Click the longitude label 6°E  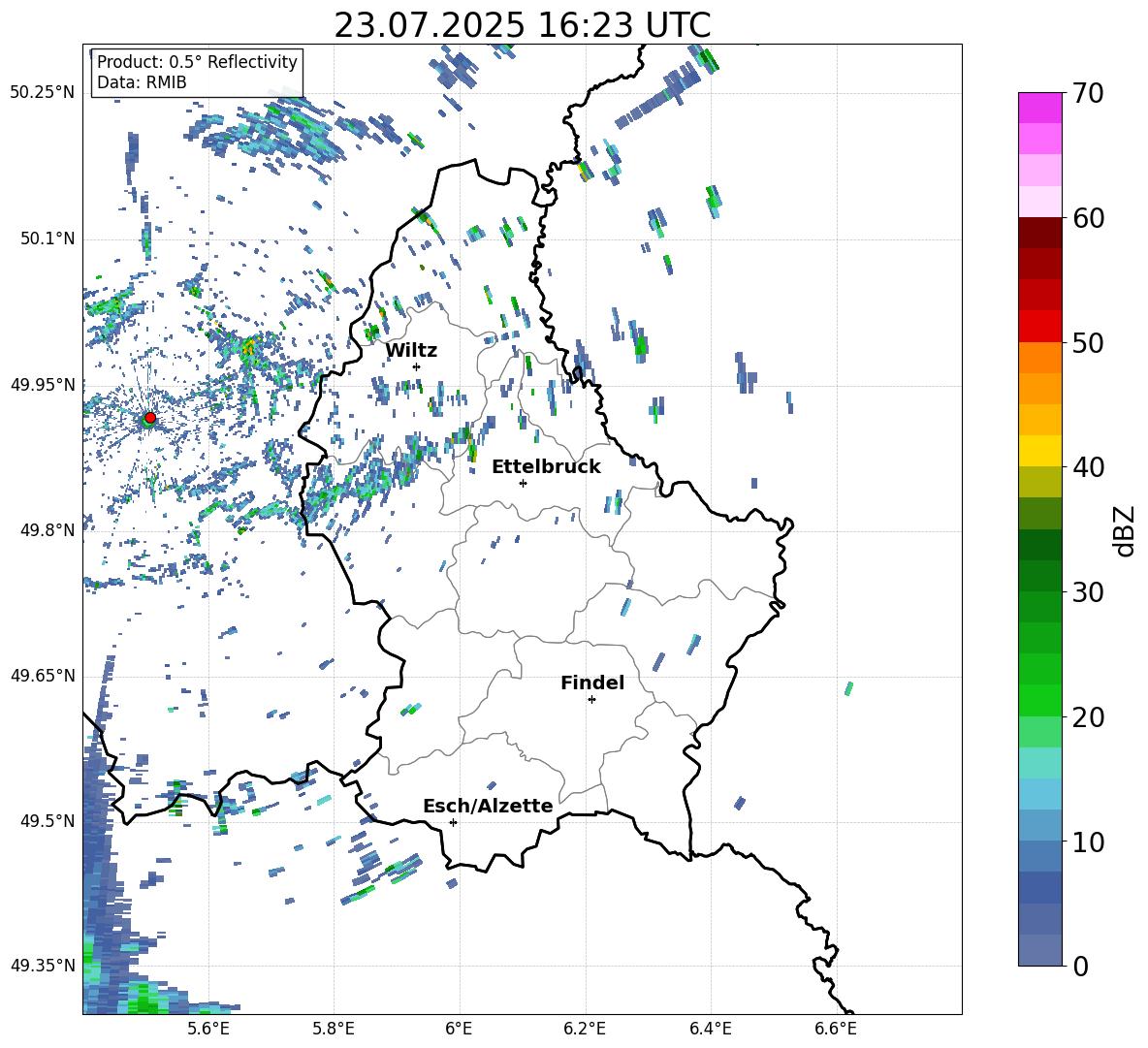coord(459,1029)
